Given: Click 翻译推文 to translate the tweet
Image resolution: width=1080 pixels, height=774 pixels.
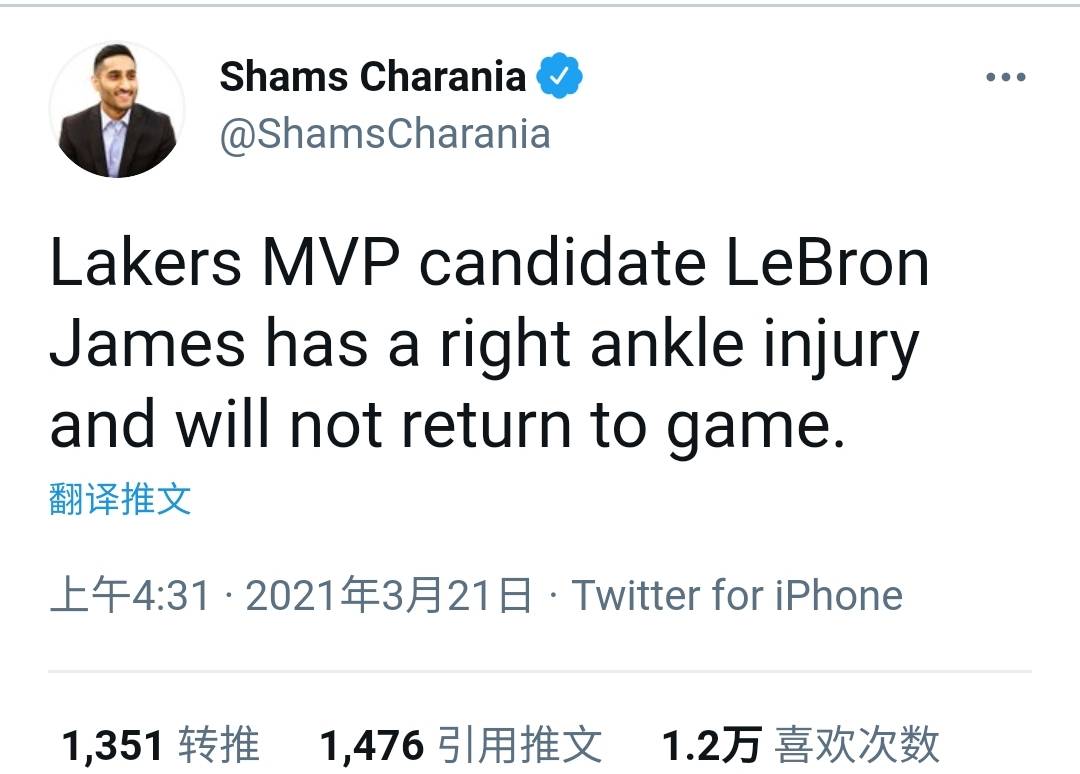Looking at the screenshot, I should [120, 499].
